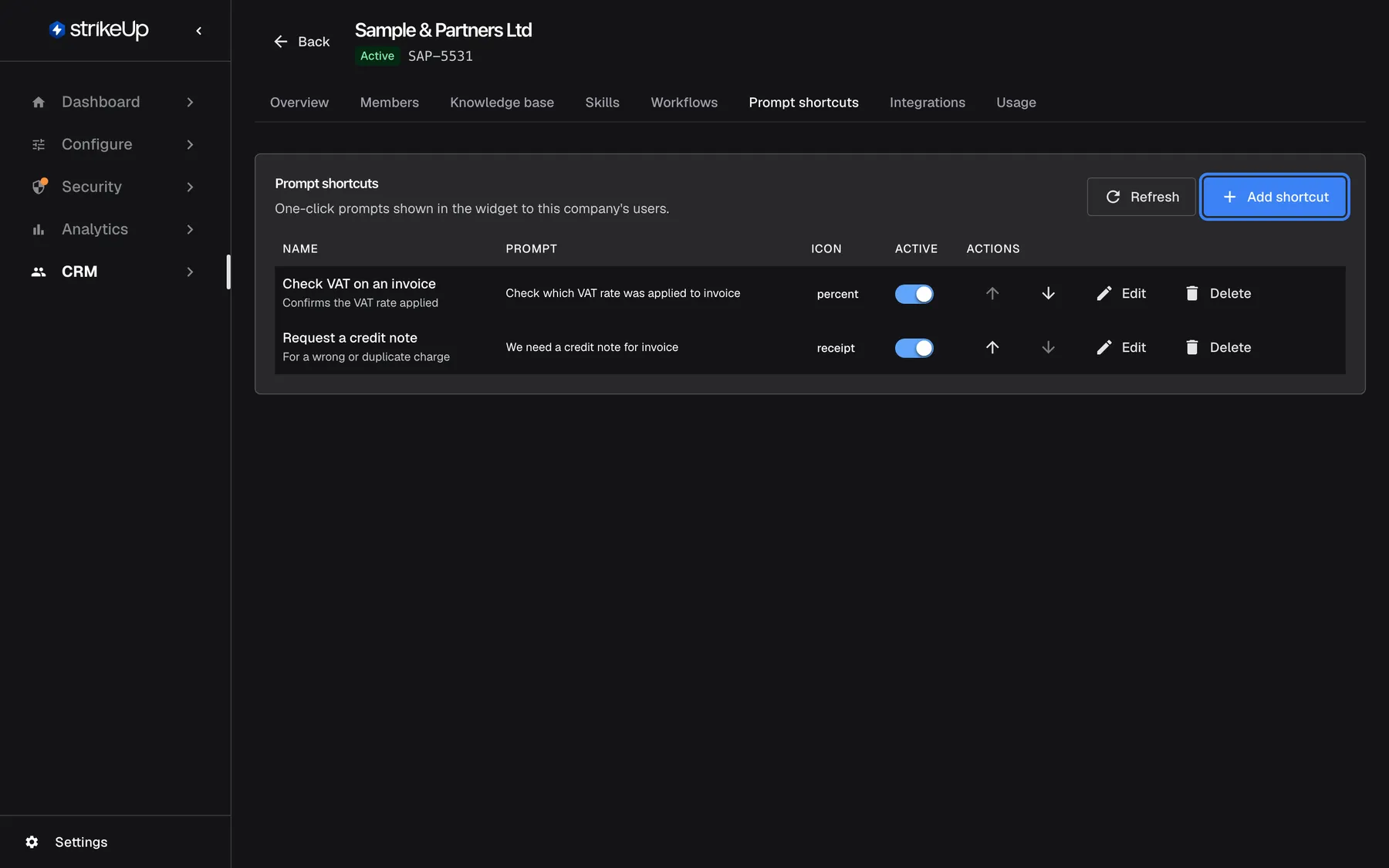Move Check VAT shortcut down
Screen dimensions: 1389x868
[x=1048, y=293]
